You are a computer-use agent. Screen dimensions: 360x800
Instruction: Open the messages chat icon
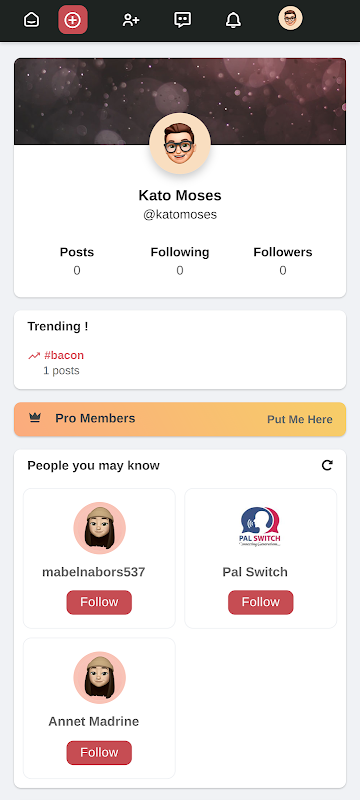[x=183, y=20]
